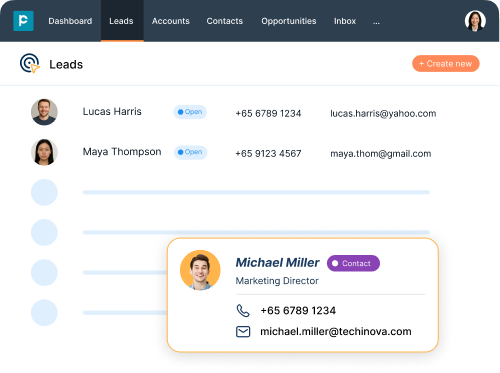
Task: Click phone number +65 6789 1234 for Lucas Harris
Action: pos(268,113)
